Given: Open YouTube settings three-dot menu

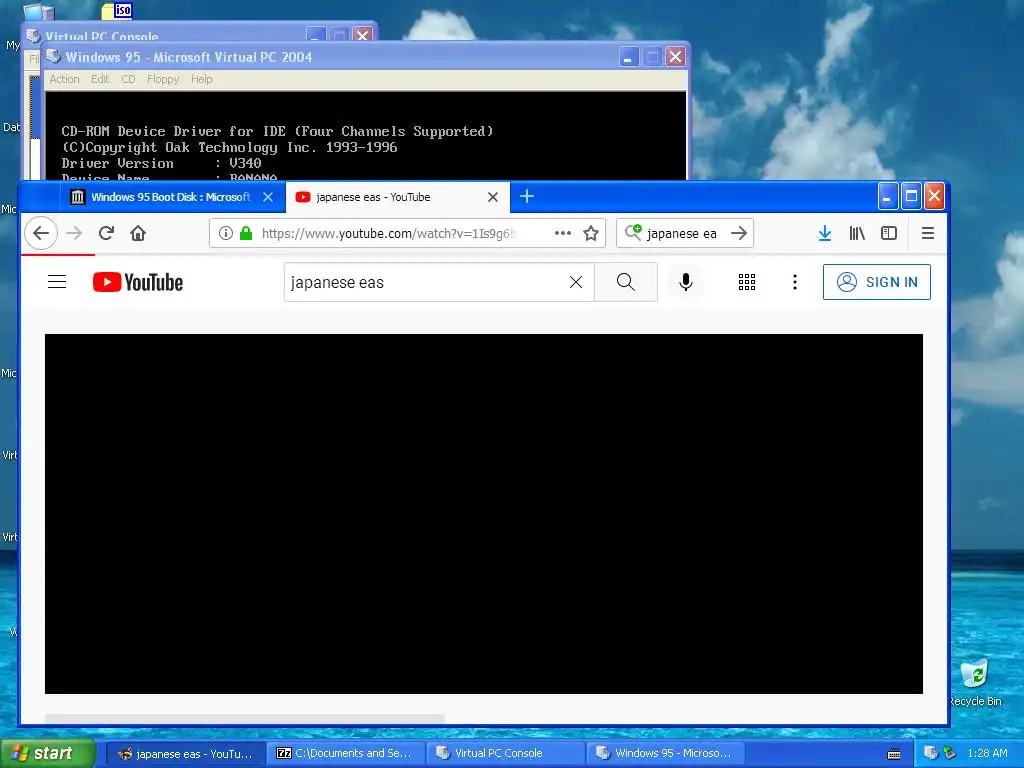Looking at the screenshot, I should (x=795, y=282).
